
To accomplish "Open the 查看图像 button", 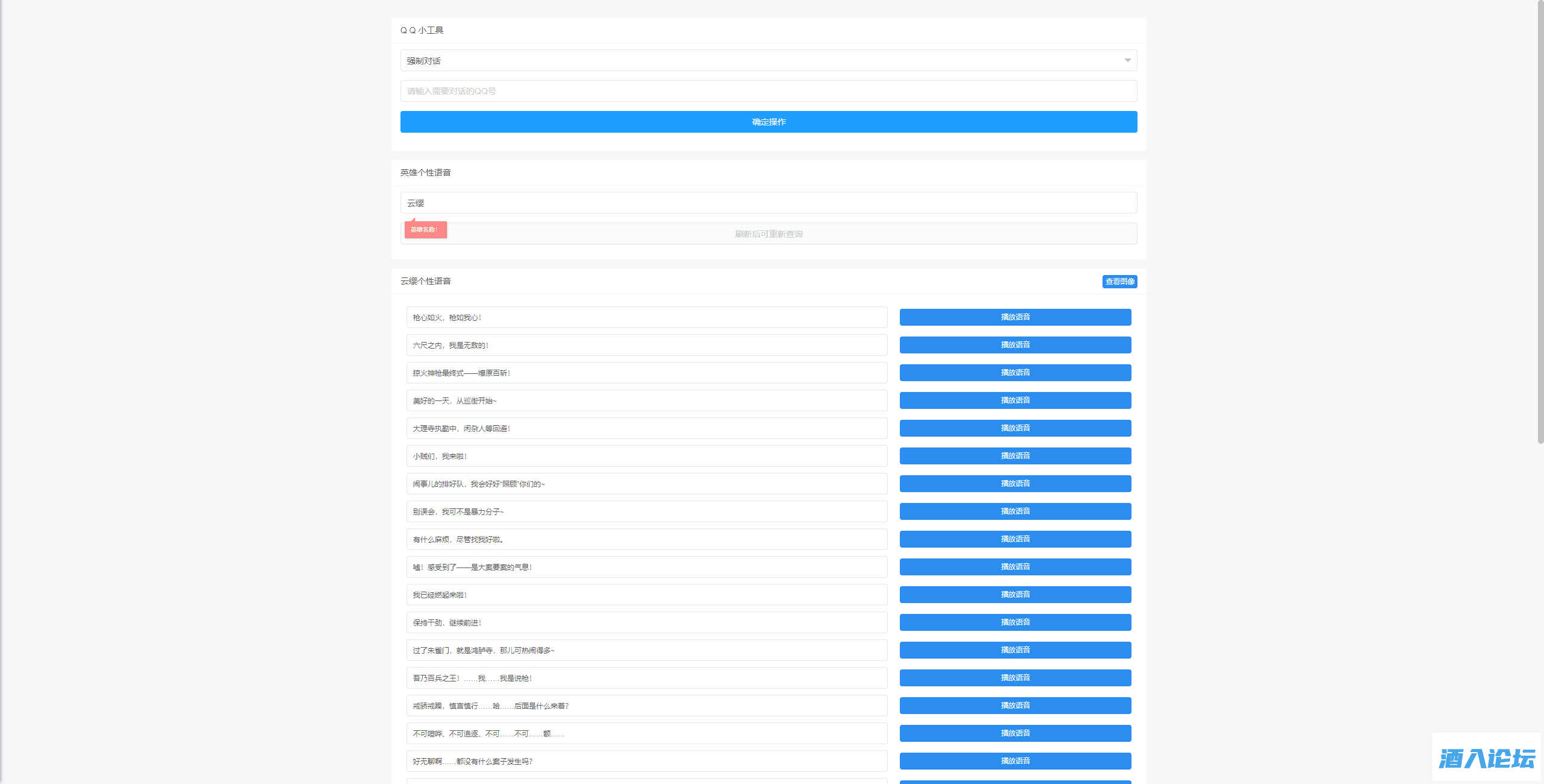I will coord(1119,282).
